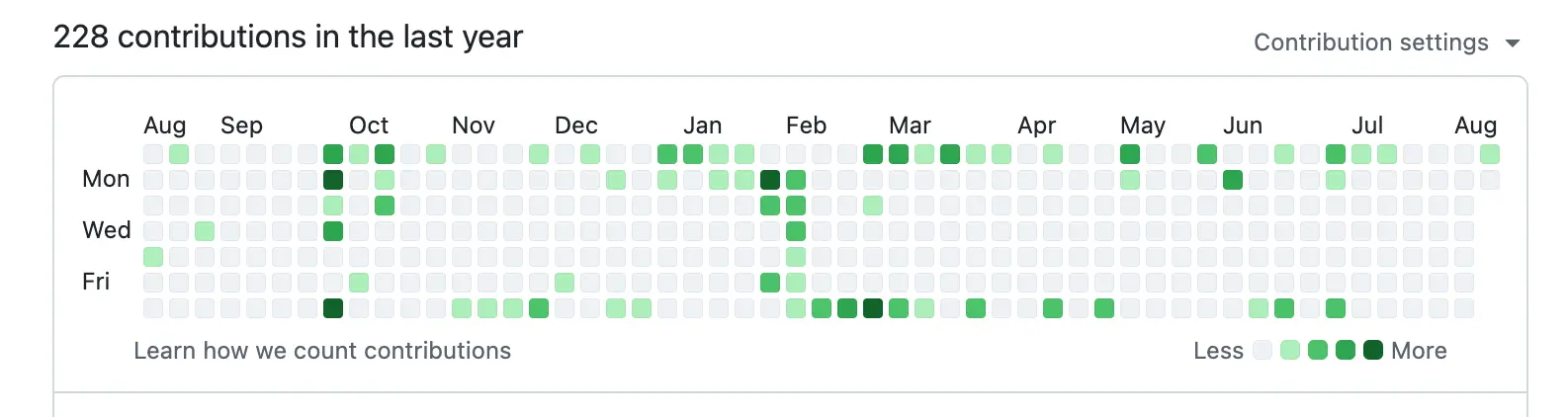1568x417 pixels.
Task: Select the darkest green legend swatch next to More
Action: coord(1373,350)
